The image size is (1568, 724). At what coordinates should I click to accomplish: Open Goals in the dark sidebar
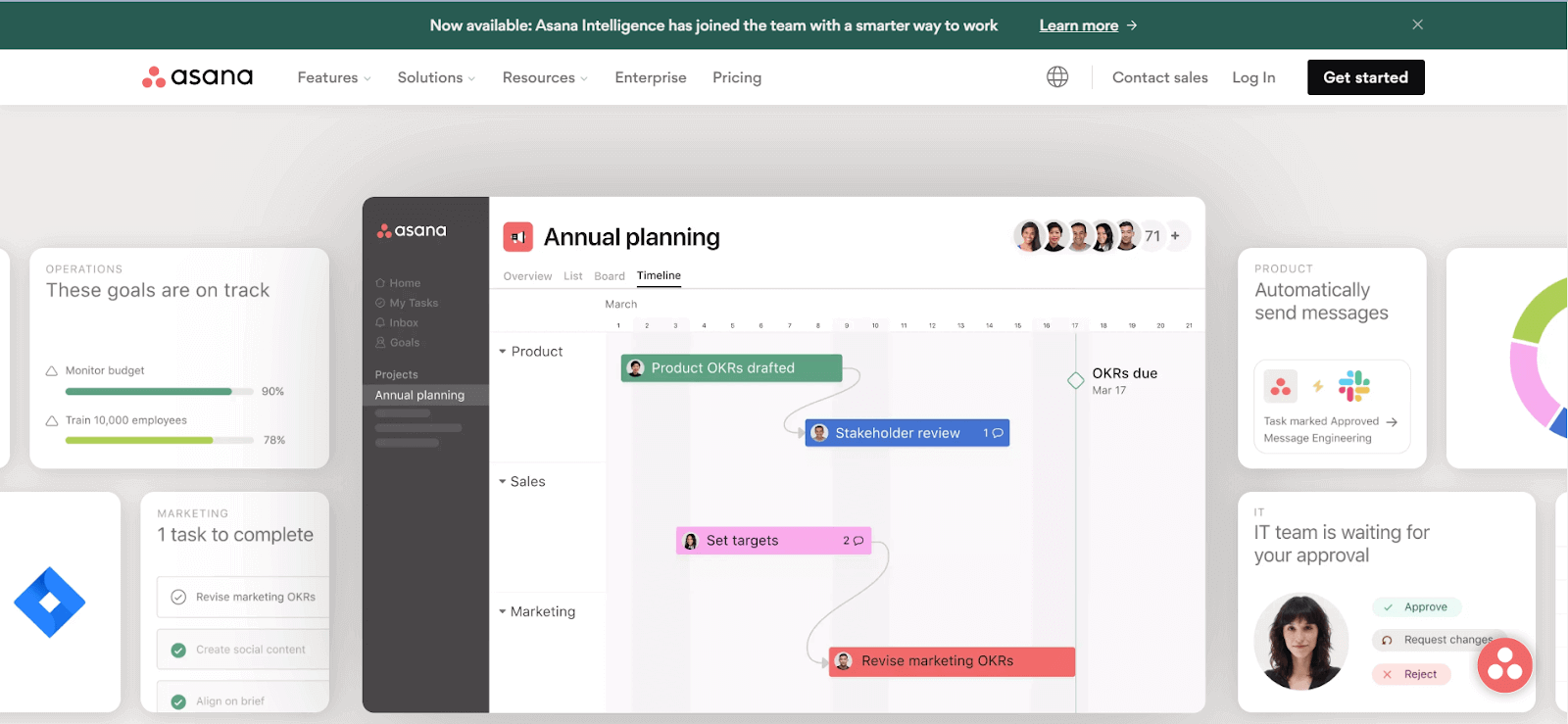tap(397, 343)
